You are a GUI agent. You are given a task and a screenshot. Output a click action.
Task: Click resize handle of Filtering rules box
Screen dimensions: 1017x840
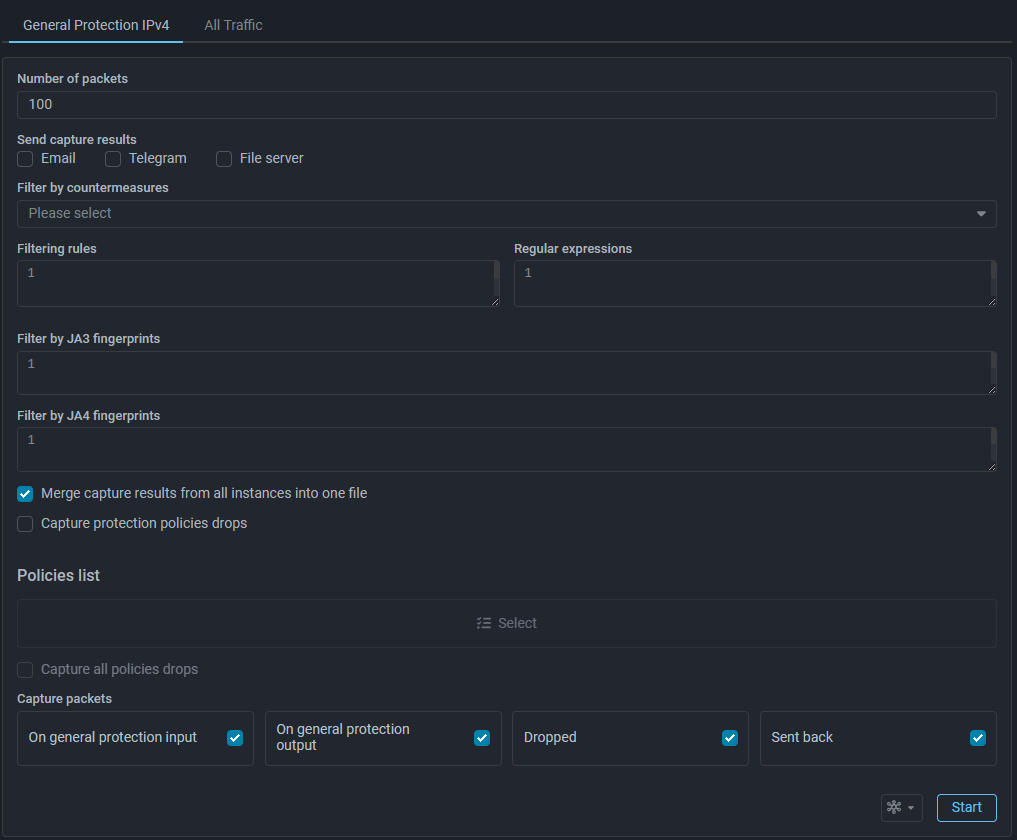[494, 301]
